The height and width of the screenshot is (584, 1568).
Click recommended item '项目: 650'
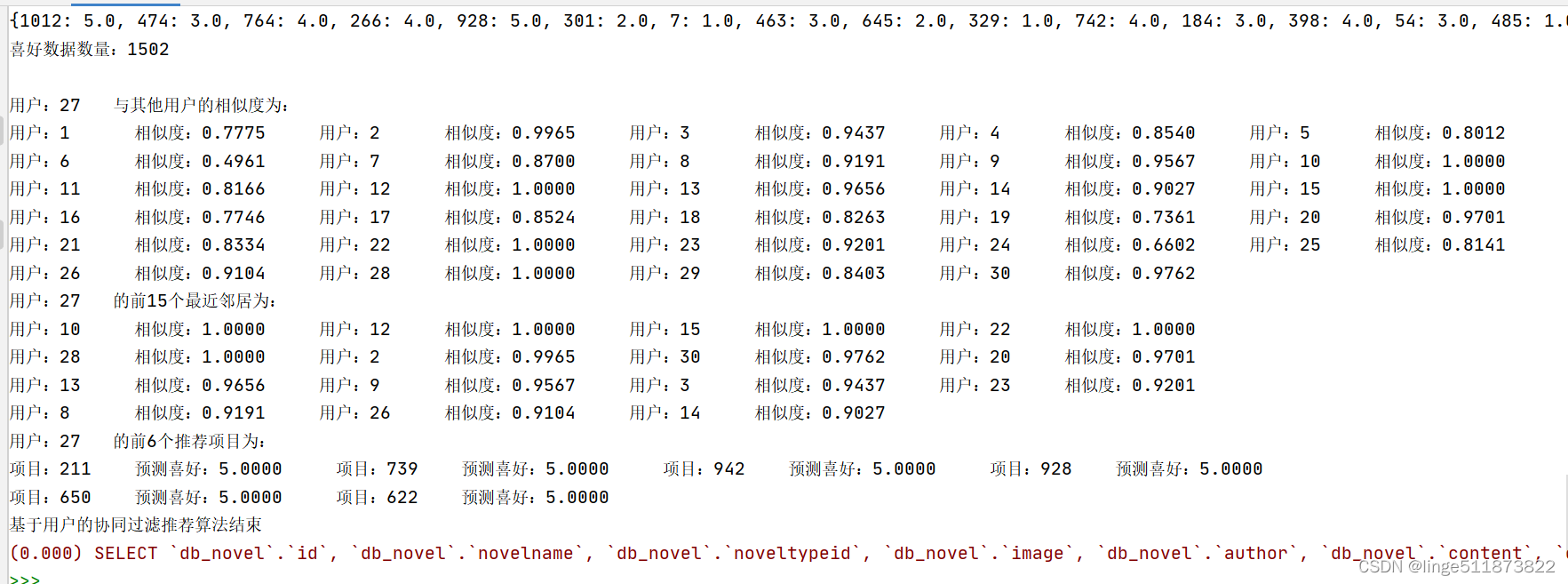50,498
